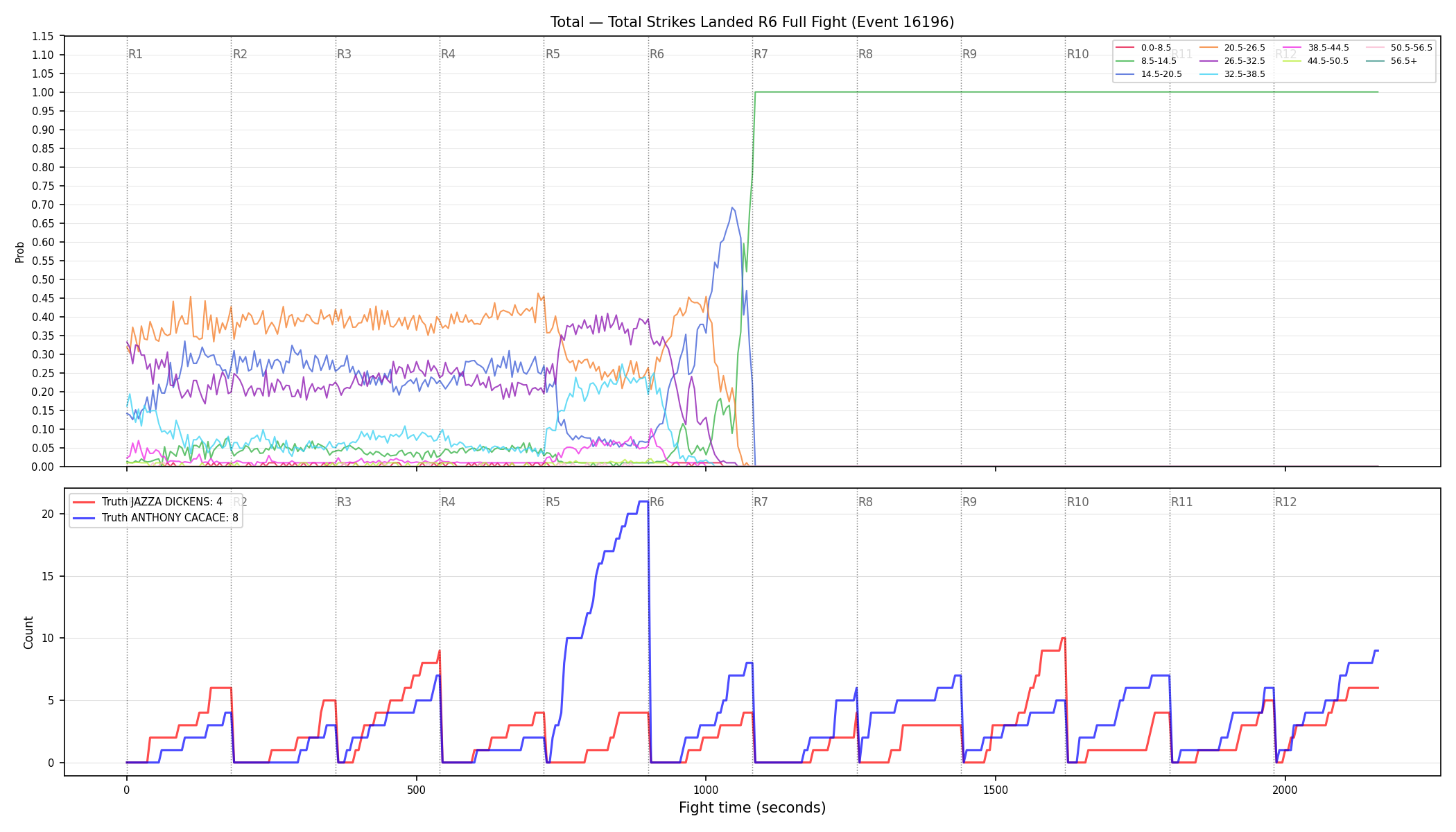
Task: Select the 56.5+ legend entry
Action: 1392,61
